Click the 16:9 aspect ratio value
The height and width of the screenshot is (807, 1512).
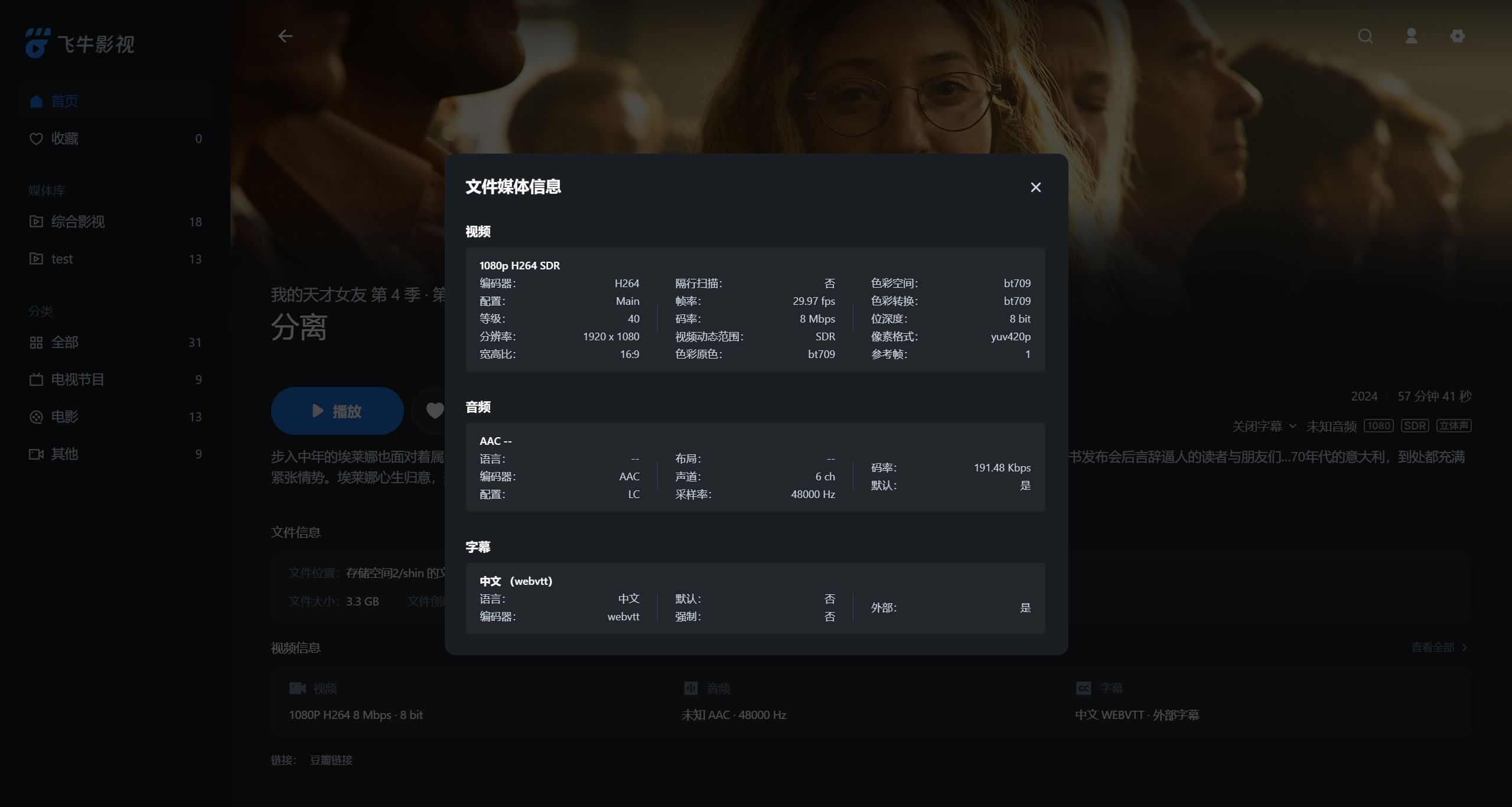coord(630,354)
